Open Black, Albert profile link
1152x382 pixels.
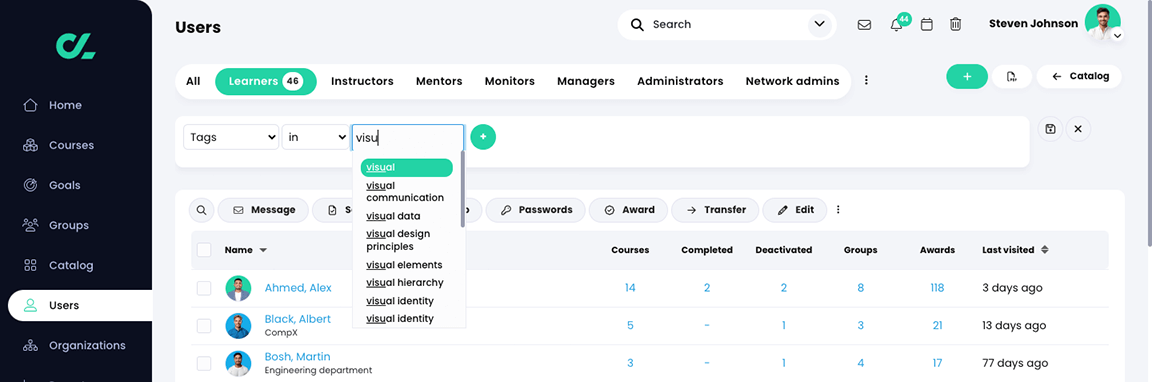click(x=298, y=320)
